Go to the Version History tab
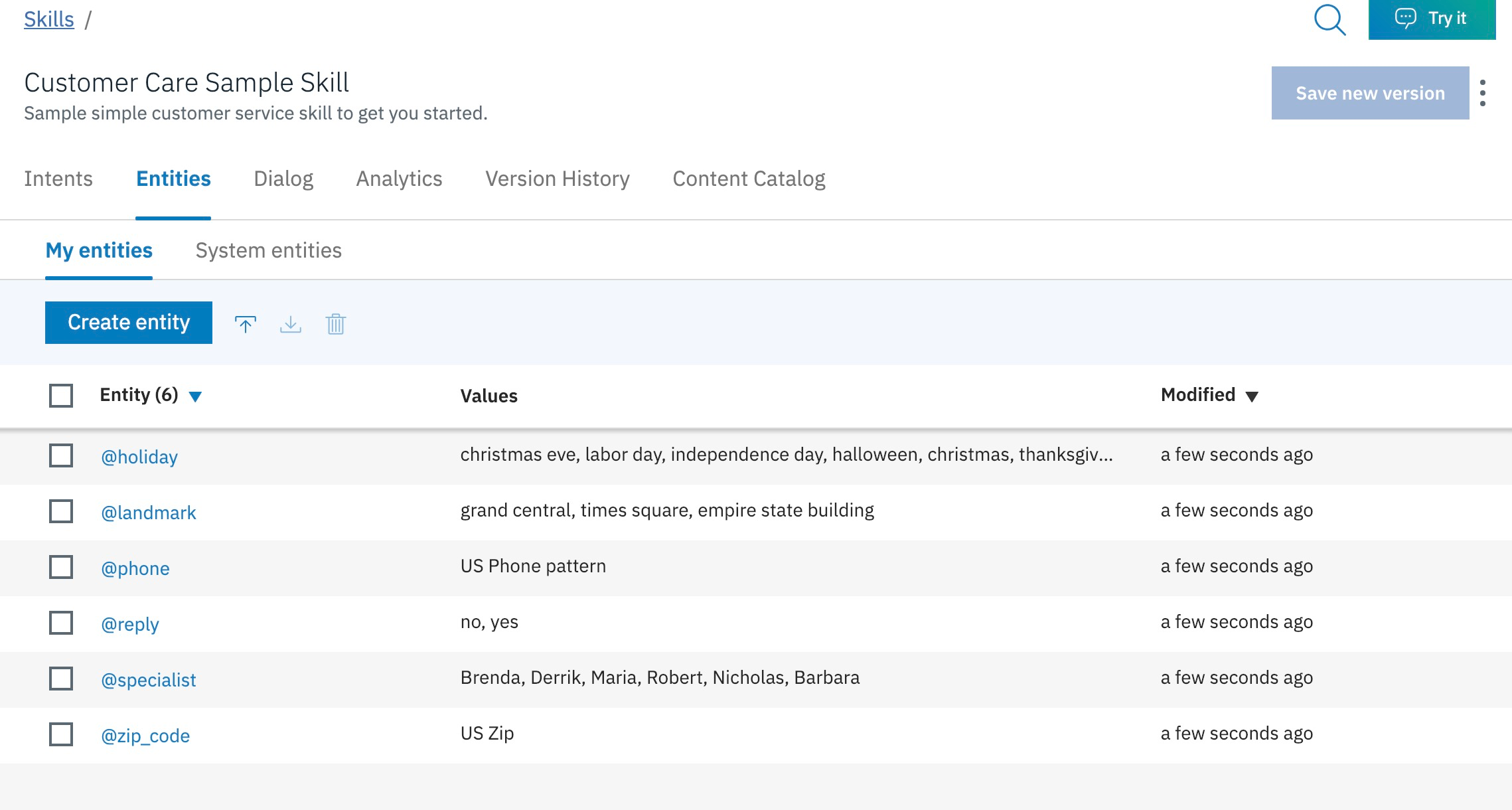 click(557, 179)
